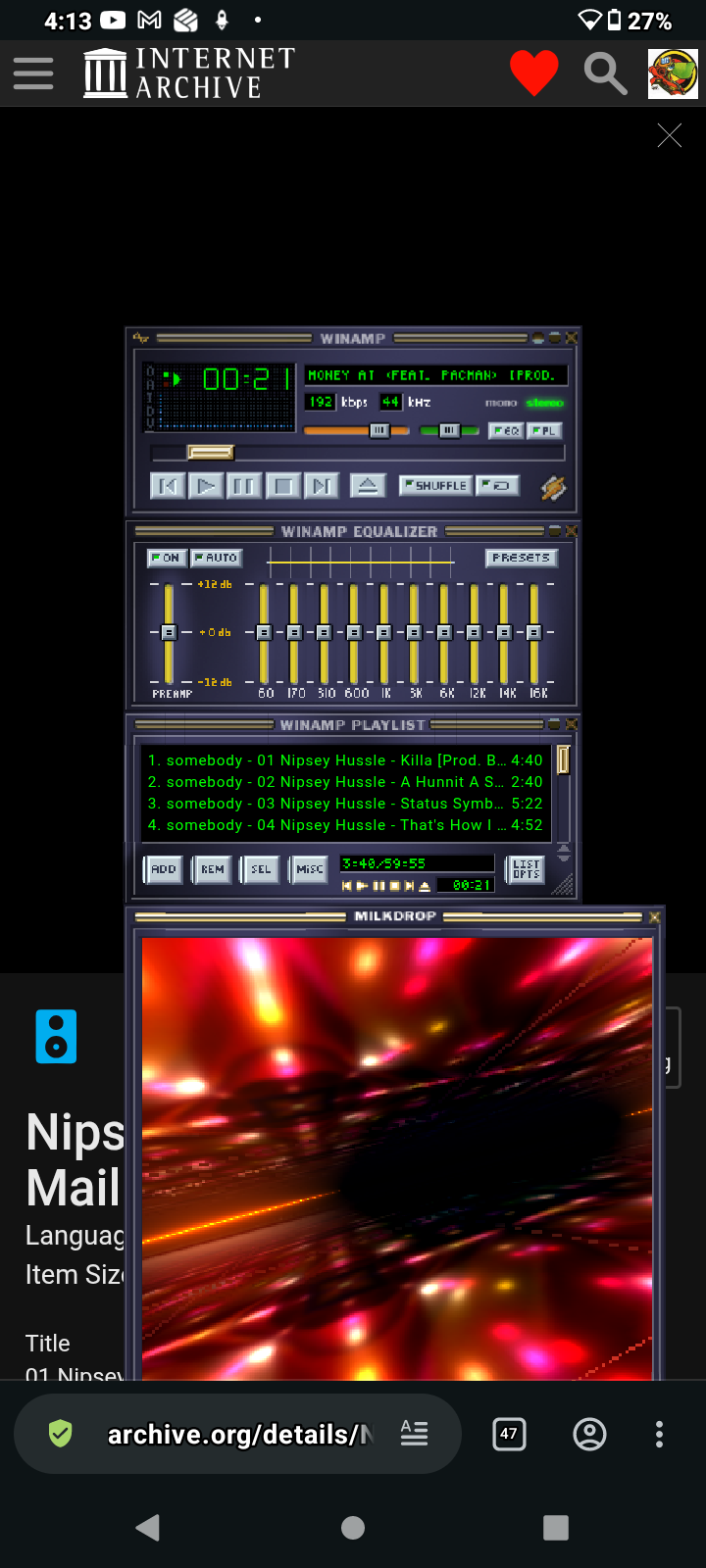
Task: Click the red heart donate icon
Action: pyautogui.click(x=534, y=73)
